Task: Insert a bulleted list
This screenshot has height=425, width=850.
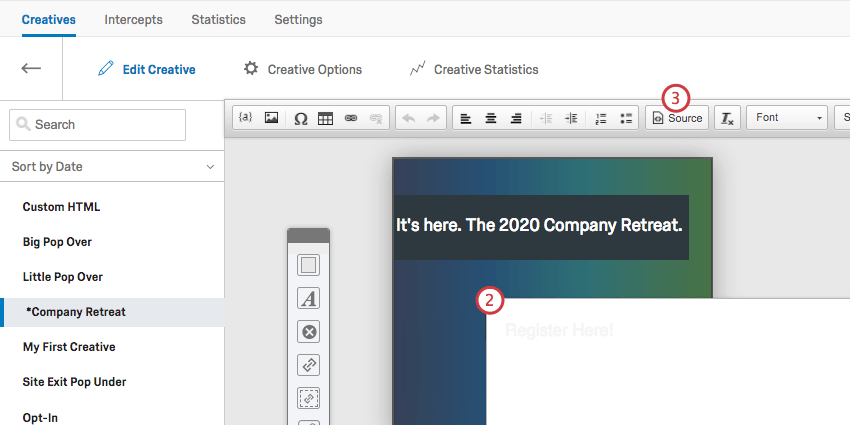Action: coord(626,118)
